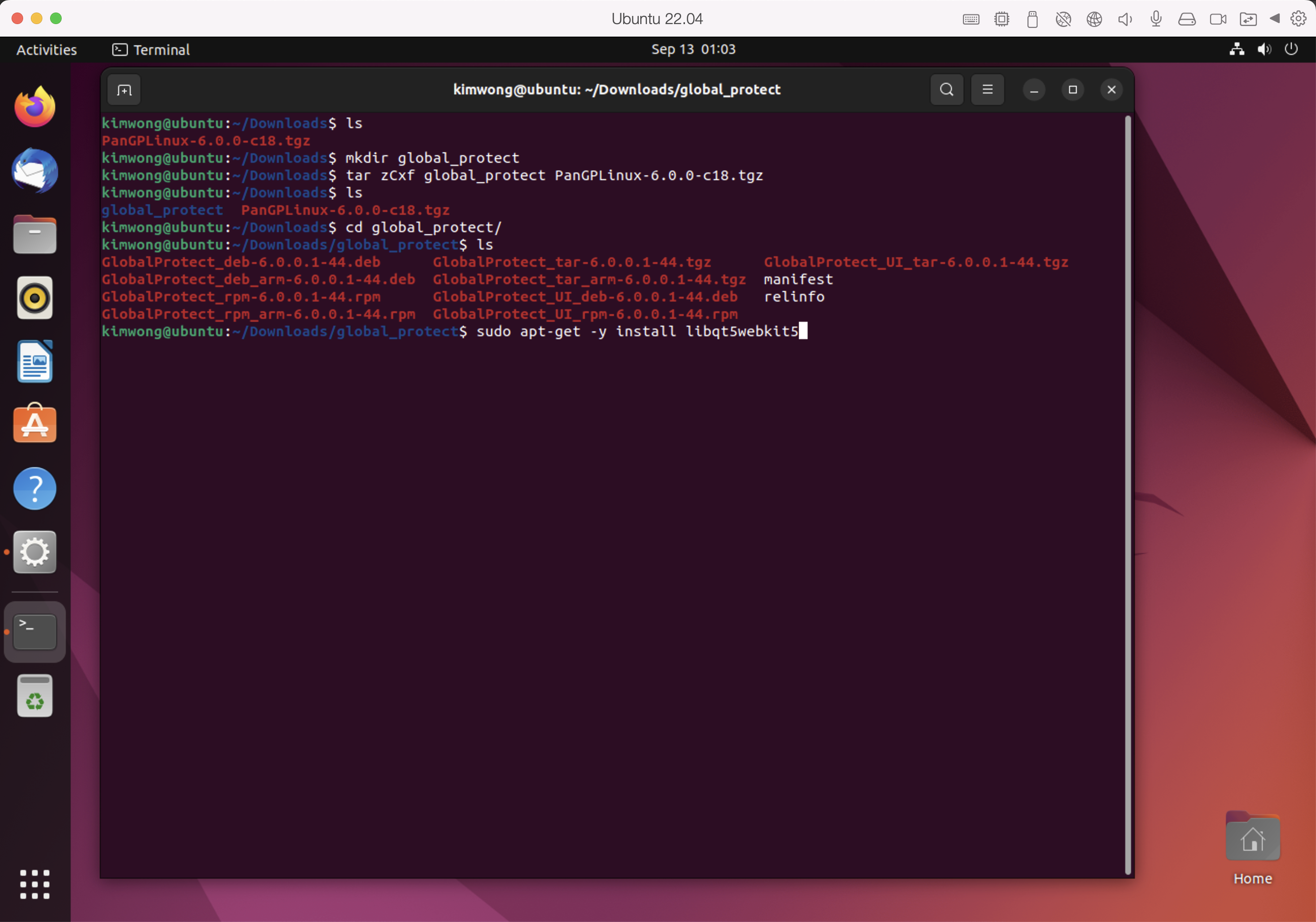Viewport: 1316px width, 922px height.
Task: Maximize the terminal window
Action: [x=1072, y=90]
